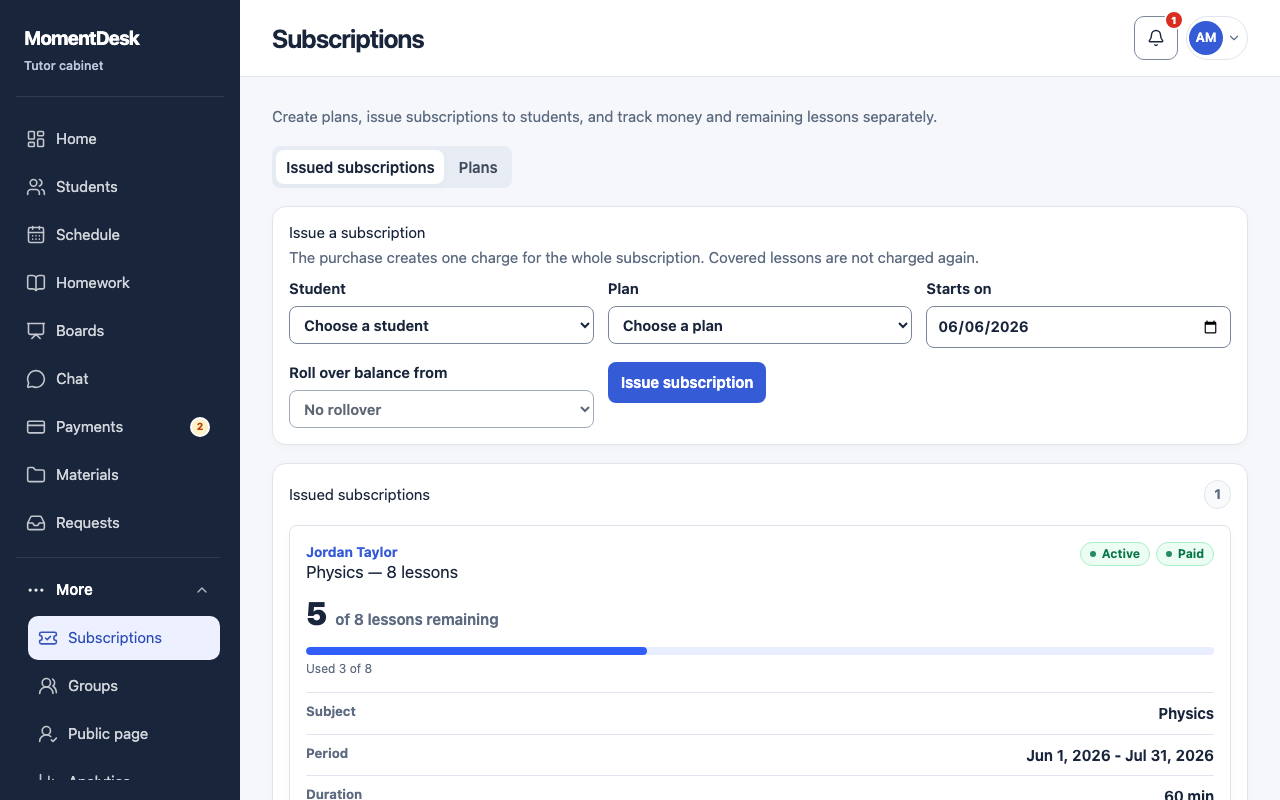Click the Issue subscription button
1280x800 pixels.
pos(687,382)
